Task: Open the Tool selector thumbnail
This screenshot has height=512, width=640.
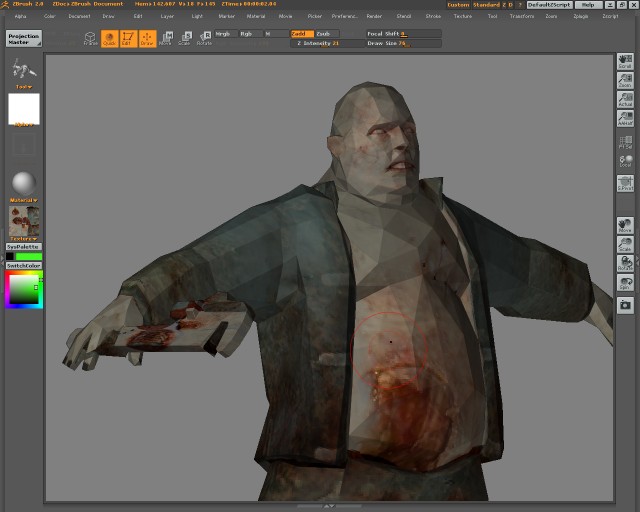Action: tap(24, 69)
